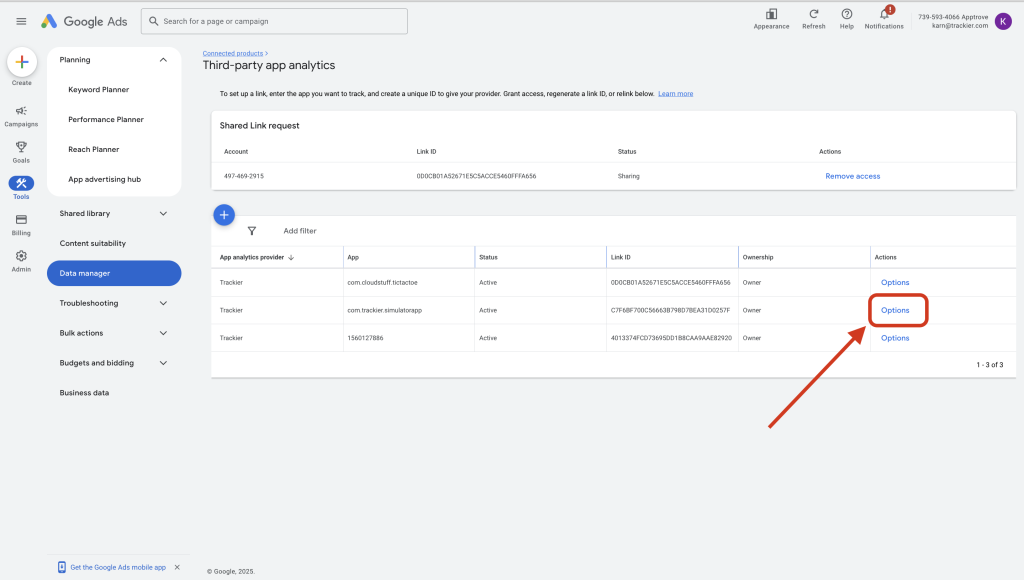Collapse the Planning section
Viewport: 1024px width, 580px height.
point(163,60)
